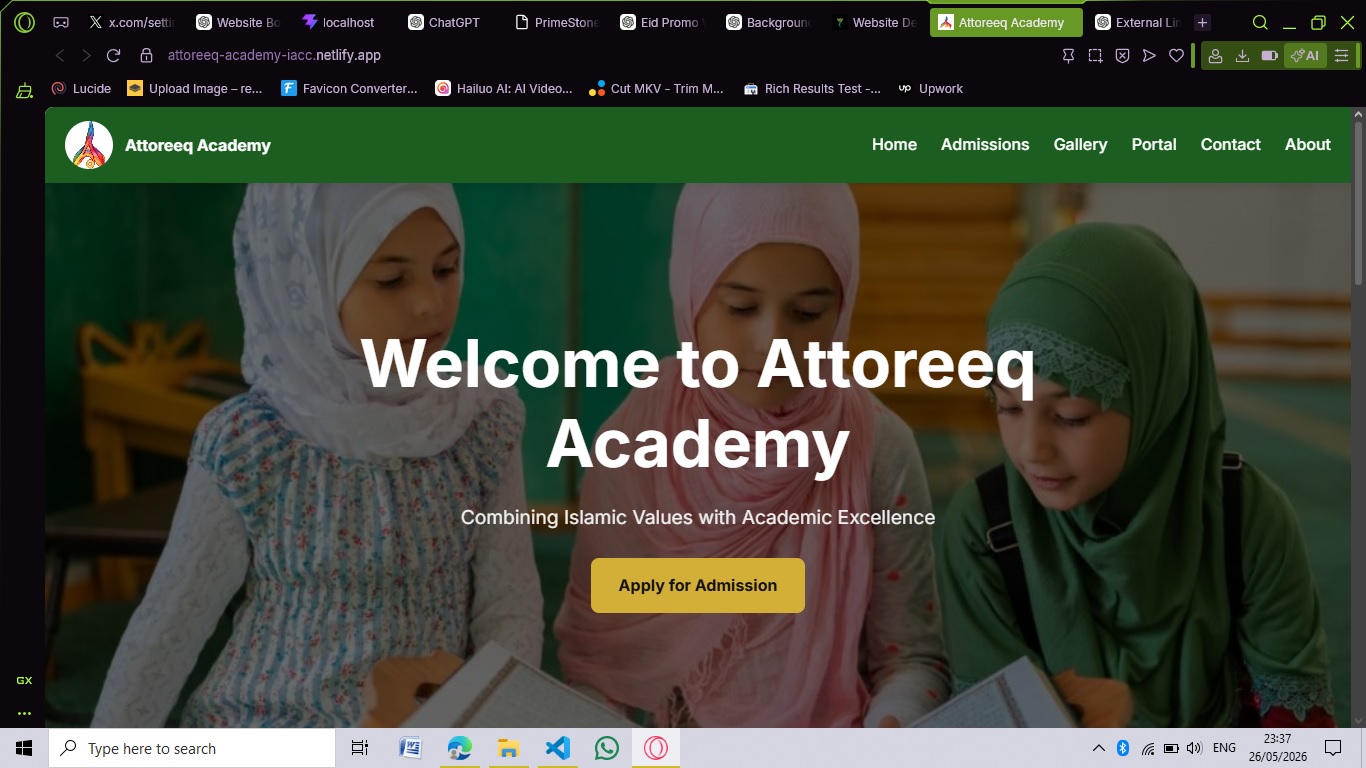Image resolution: width=1366 pixels, height=768 pixels.
Task: Open the Portal nav link
Action: pos(1154,145)
